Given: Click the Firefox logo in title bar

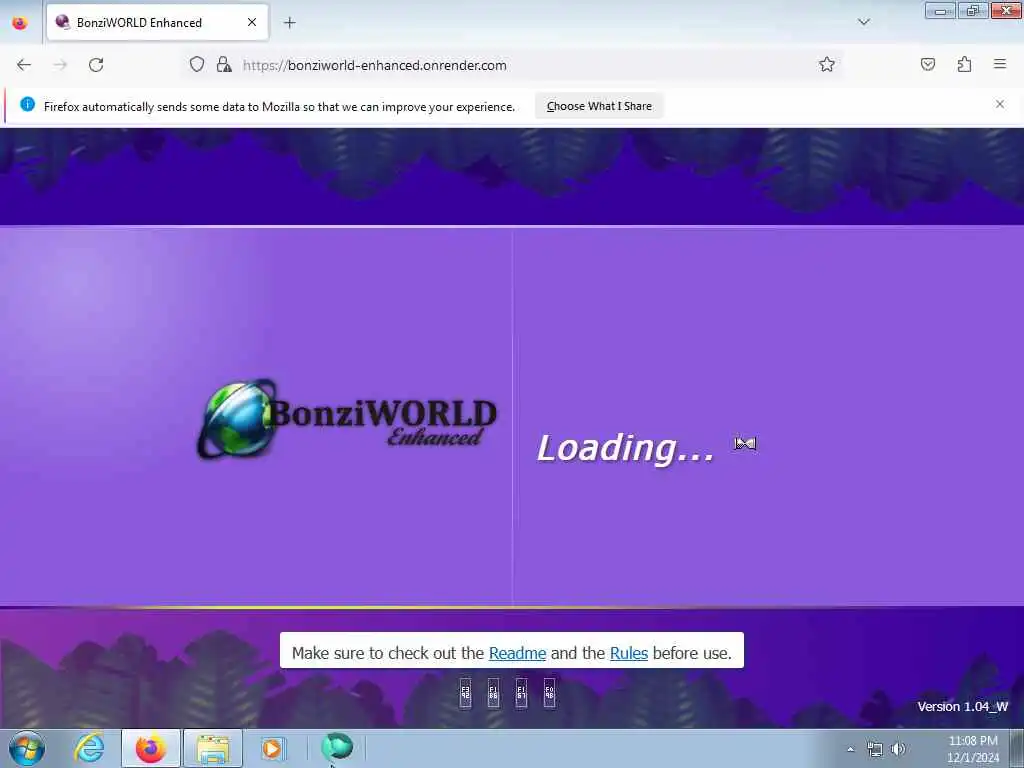Looking at the screenshot, I should (x=20, y=23).
